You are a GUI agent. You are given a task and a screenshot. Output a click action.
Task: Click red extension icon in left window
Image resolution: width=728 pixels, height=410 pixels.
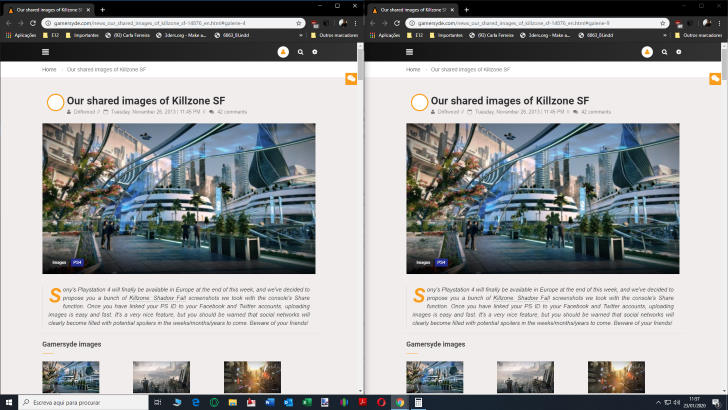click(x=315, y=23)
